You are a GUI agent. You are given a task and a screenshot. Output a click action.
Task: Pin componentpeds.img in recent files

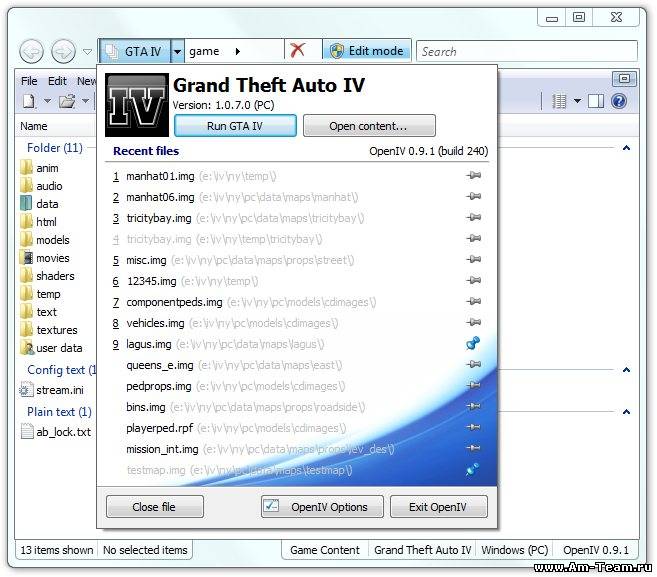[473, 301]
